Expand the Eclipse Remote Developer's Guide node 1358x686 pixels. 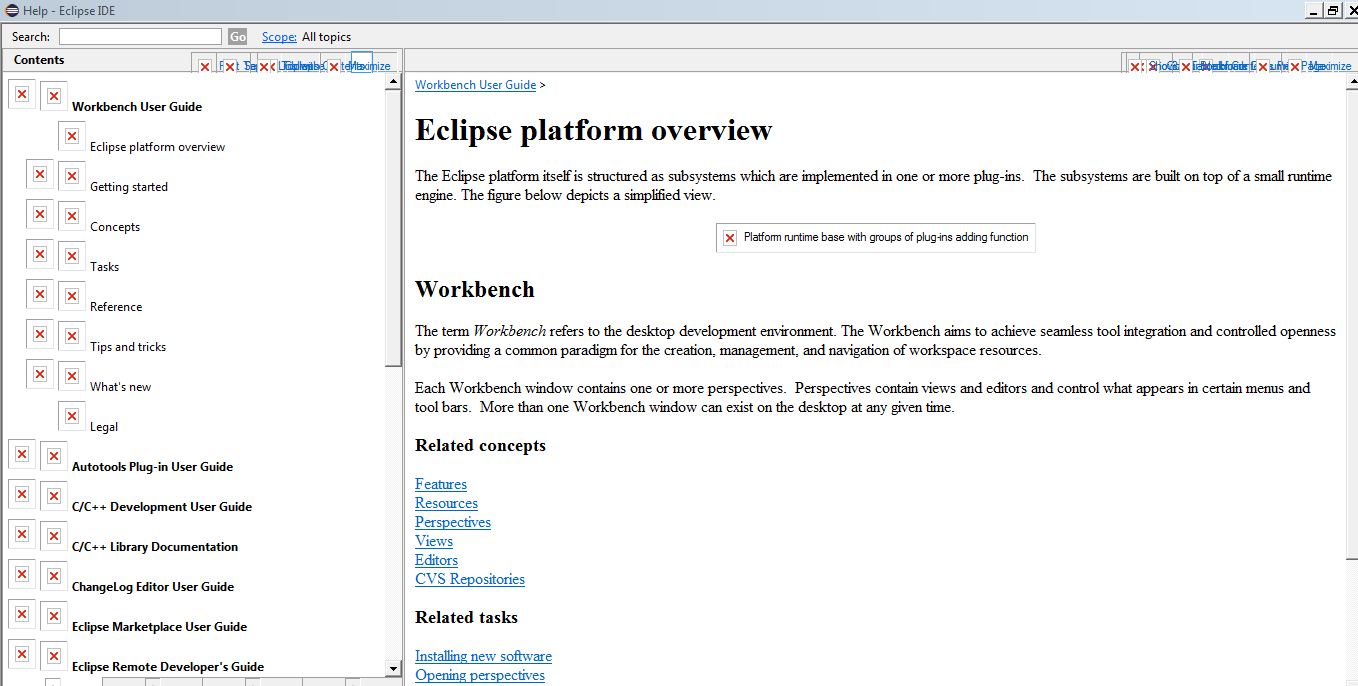(22, 654)
